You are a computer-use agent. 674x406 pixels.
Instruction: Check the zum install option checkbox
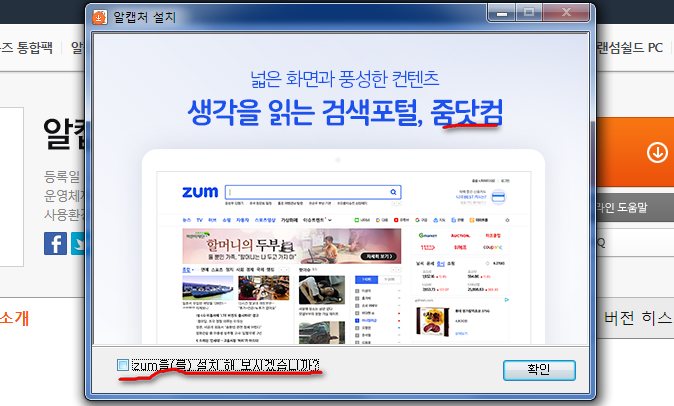[x=123, y=365]
